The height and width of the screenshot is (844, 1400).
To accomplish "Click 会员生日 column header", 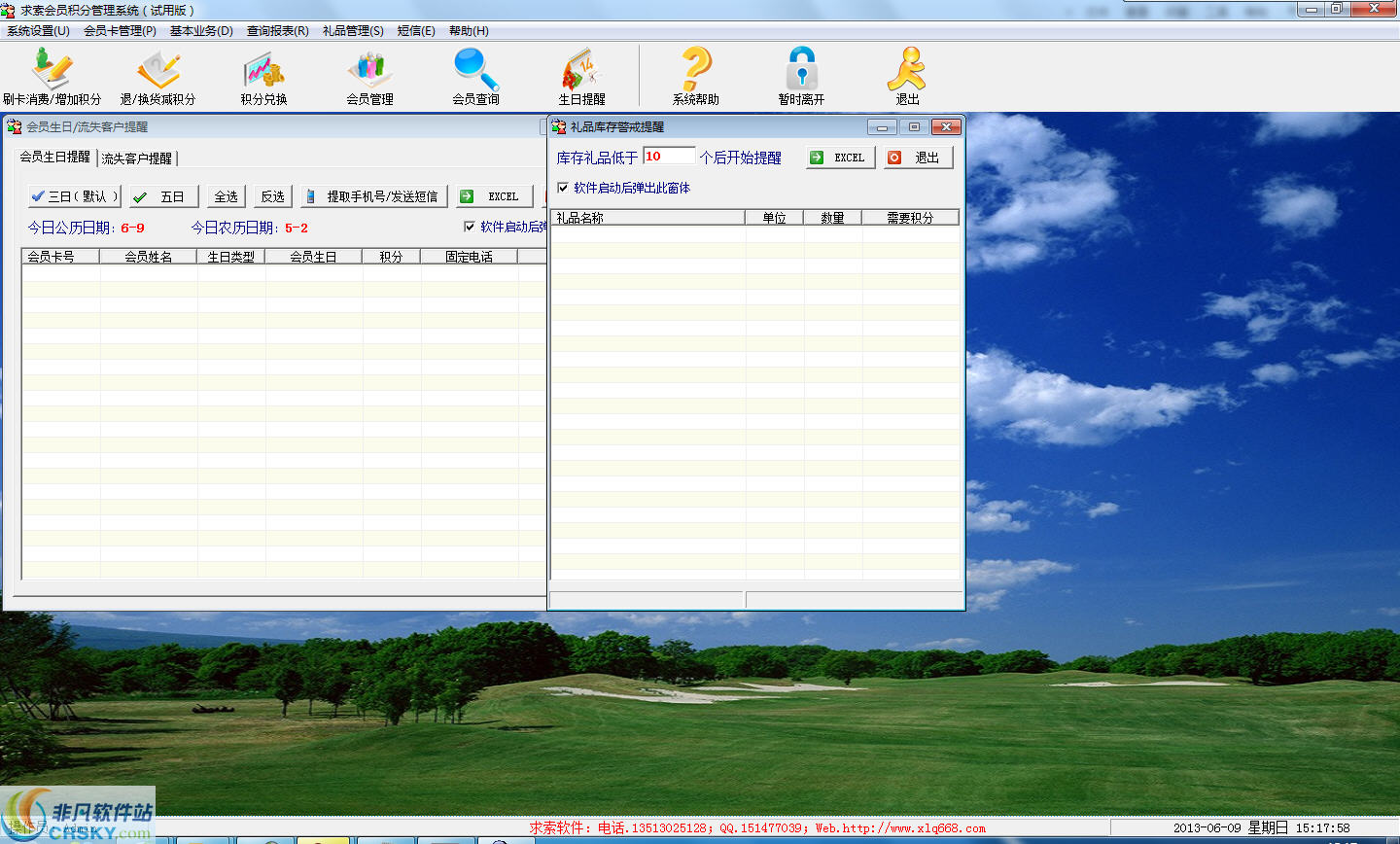I will click(313, 257).
